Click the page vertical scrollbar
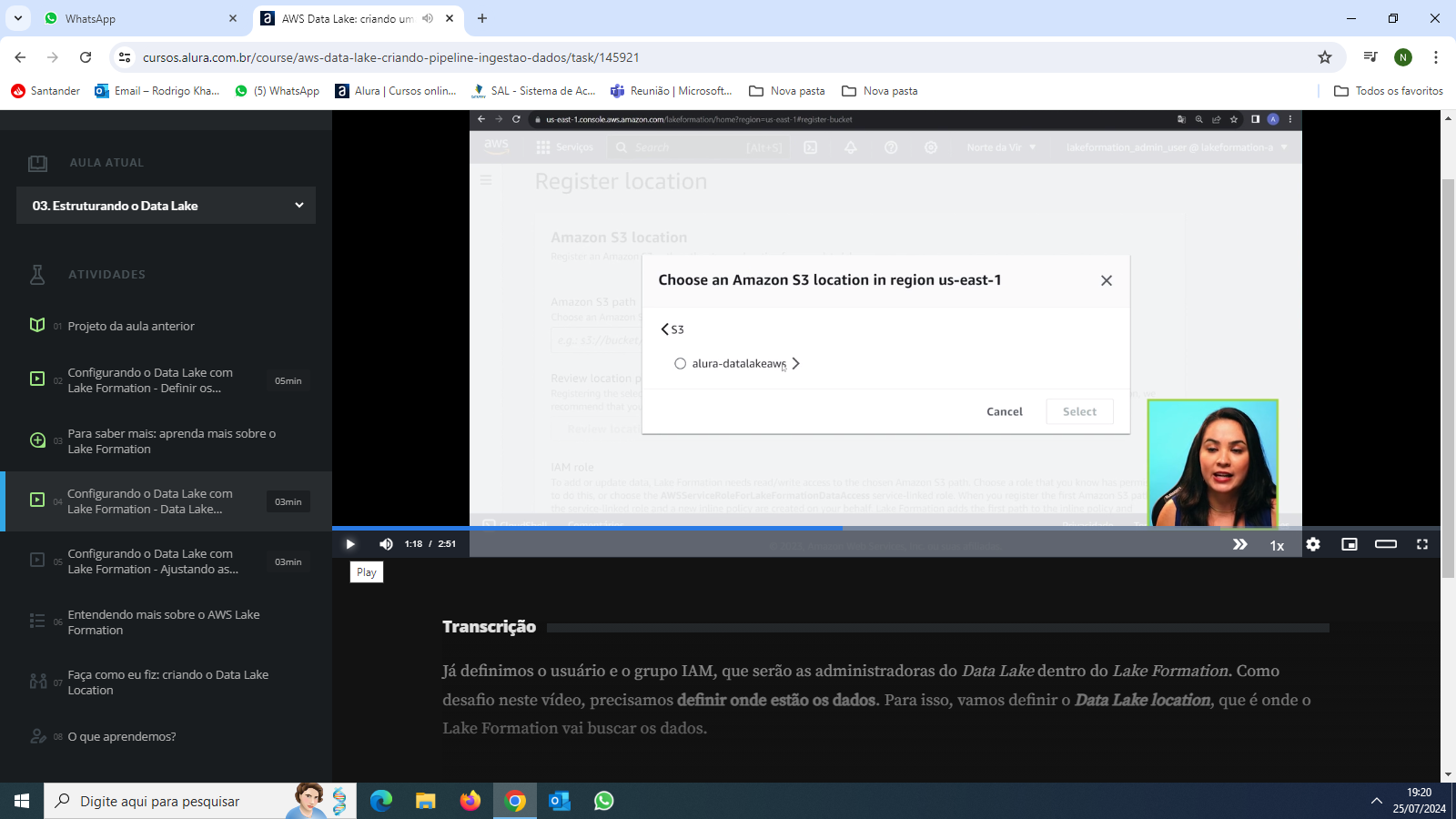 [1448, 378]
